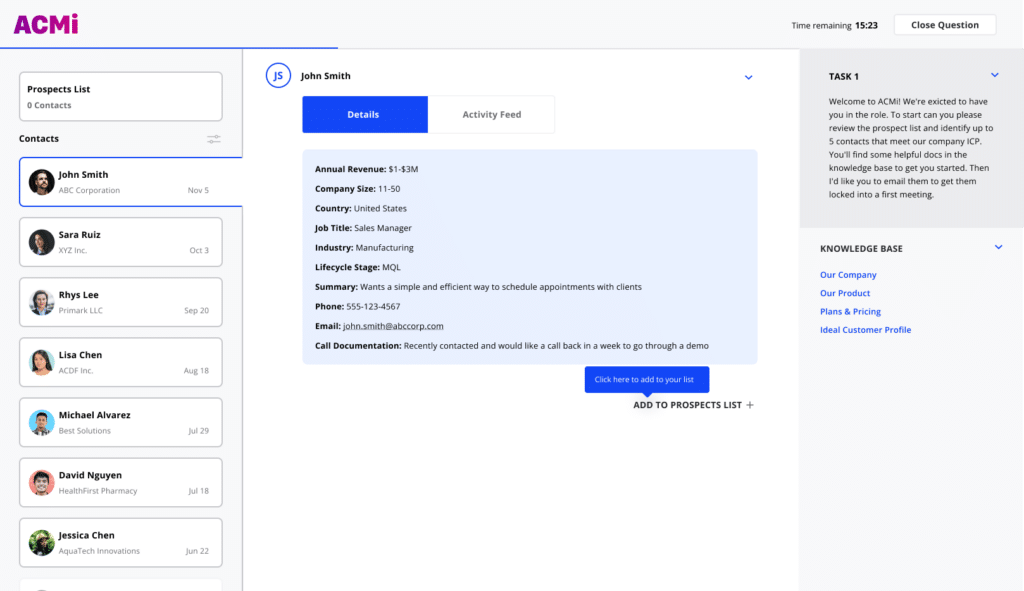Viewport: 1024px width, 591px height.
Task: Click the Industry Manufacturing value
Action: [x=385, y=248]
